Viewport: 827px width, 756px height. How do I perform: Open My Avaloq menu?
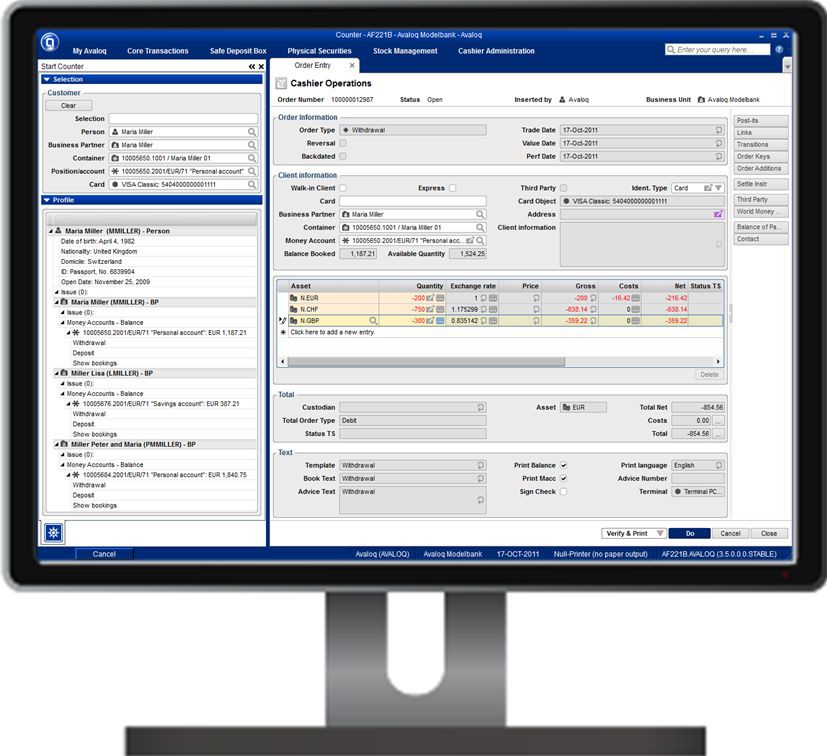90,51
